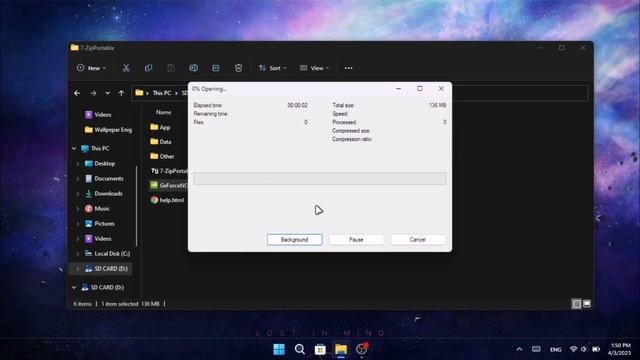
Task: Click taskbar app icon with red badge
Action: pyautogui.click(x=362, y=349)
